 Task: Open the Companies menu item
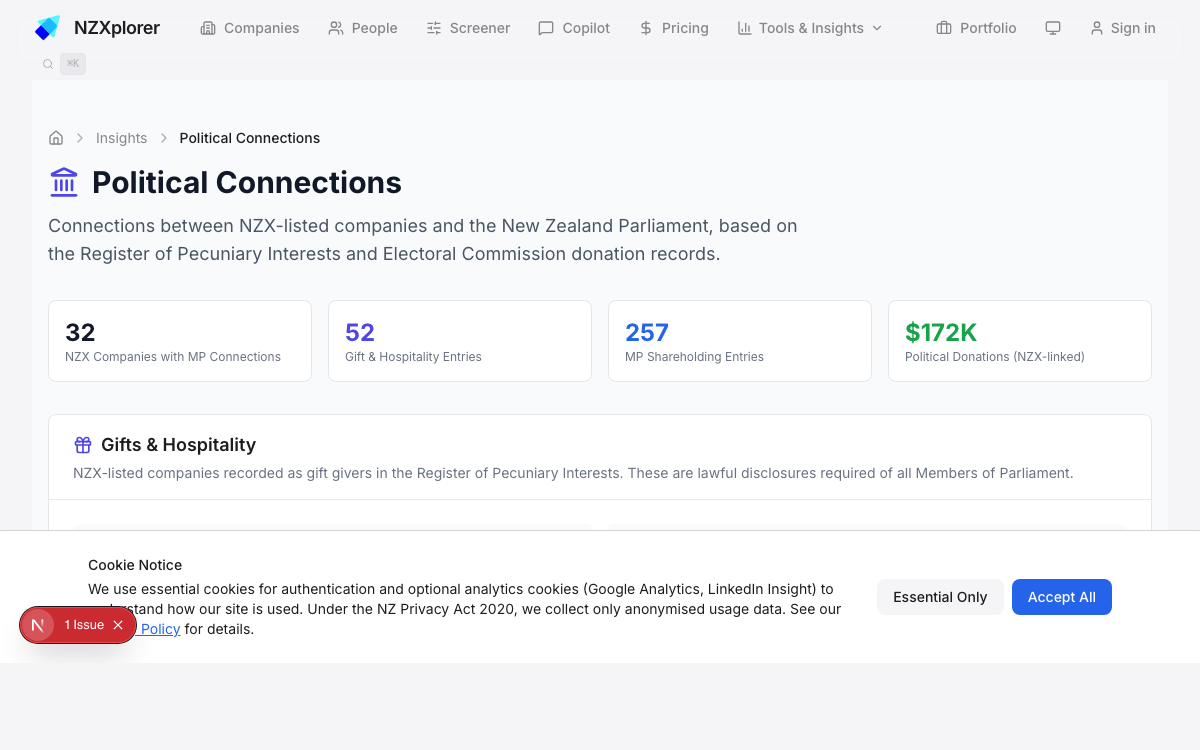(250, 28)
